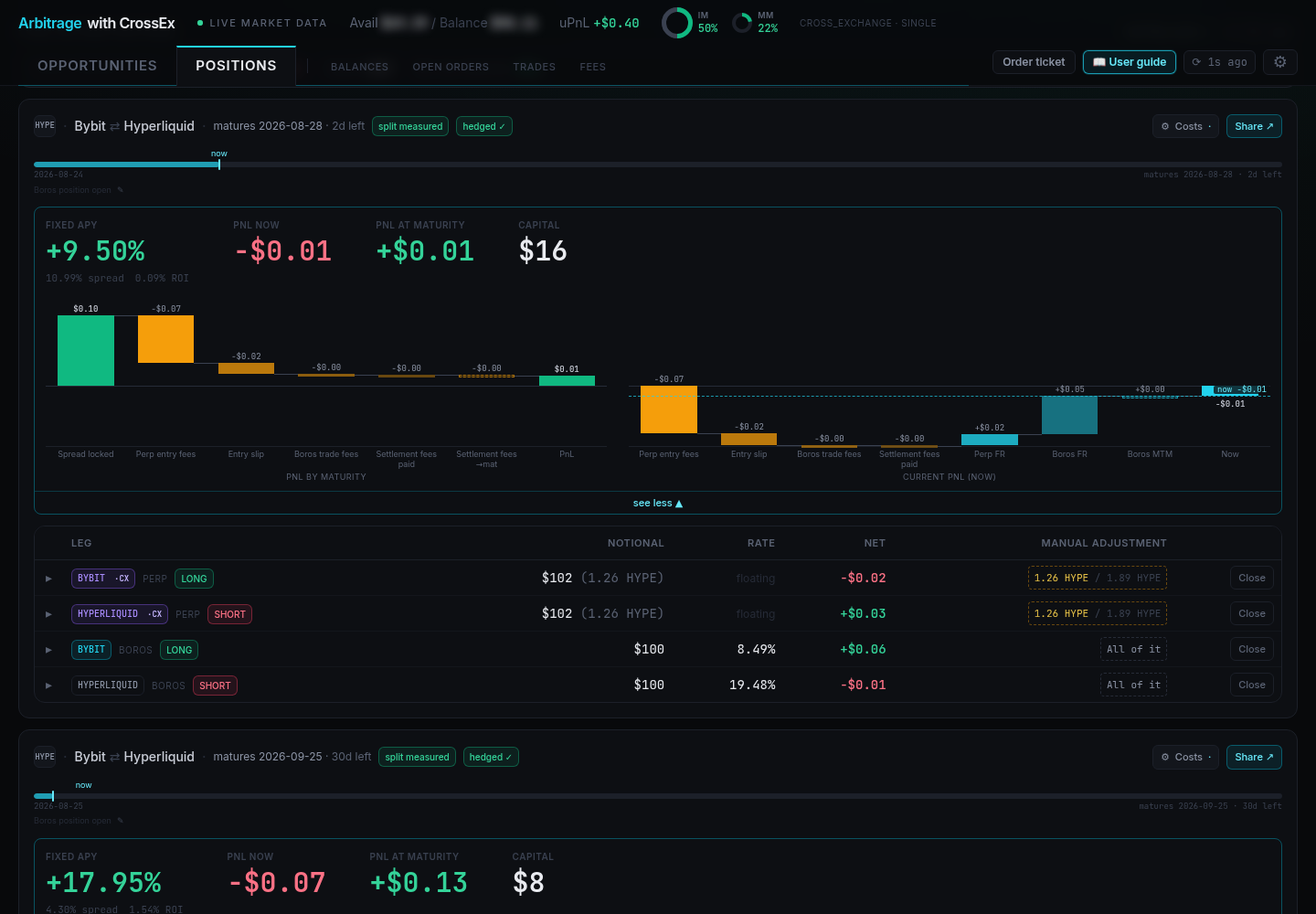1316x914 pixels.
Task: Toggle 'hedged ✓' badge on 30d-left card
Action: (491, 757)
